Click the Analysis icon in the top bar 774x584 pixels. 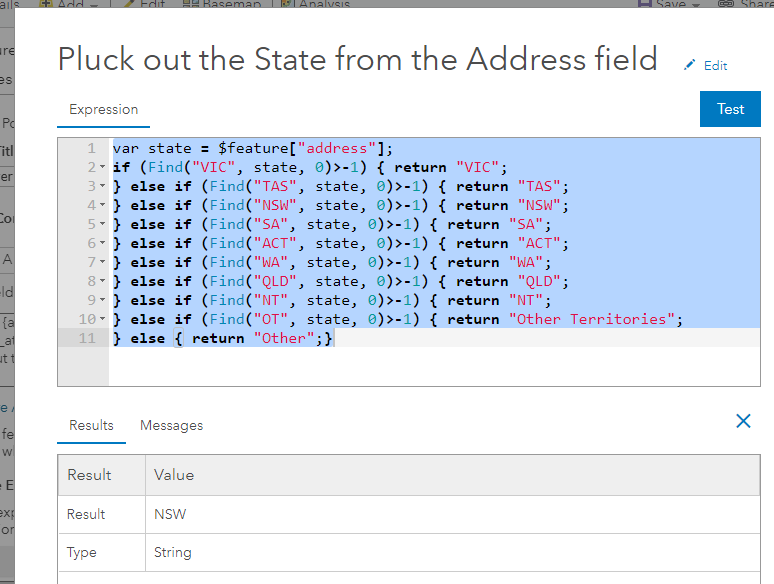point(285,4)
